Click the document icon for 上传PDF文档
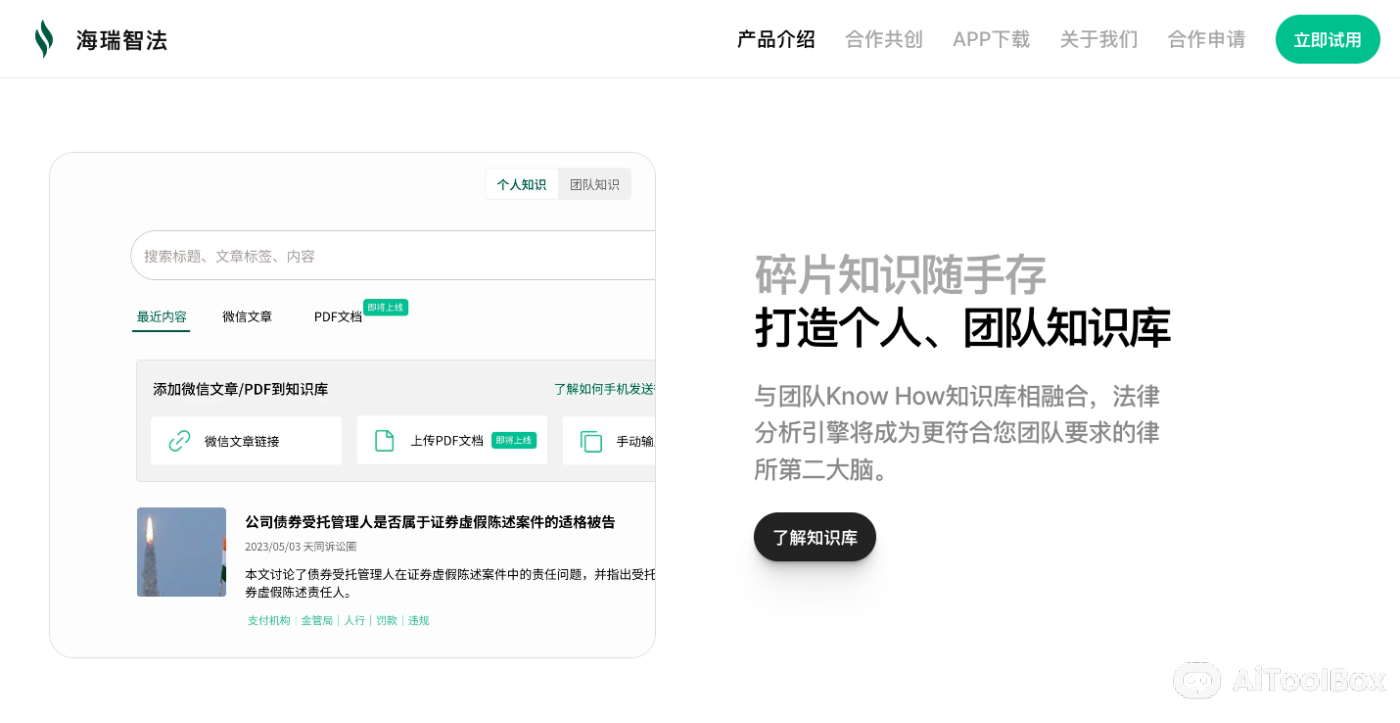The width and height of the screenshot is (1400, 723). 384,441
